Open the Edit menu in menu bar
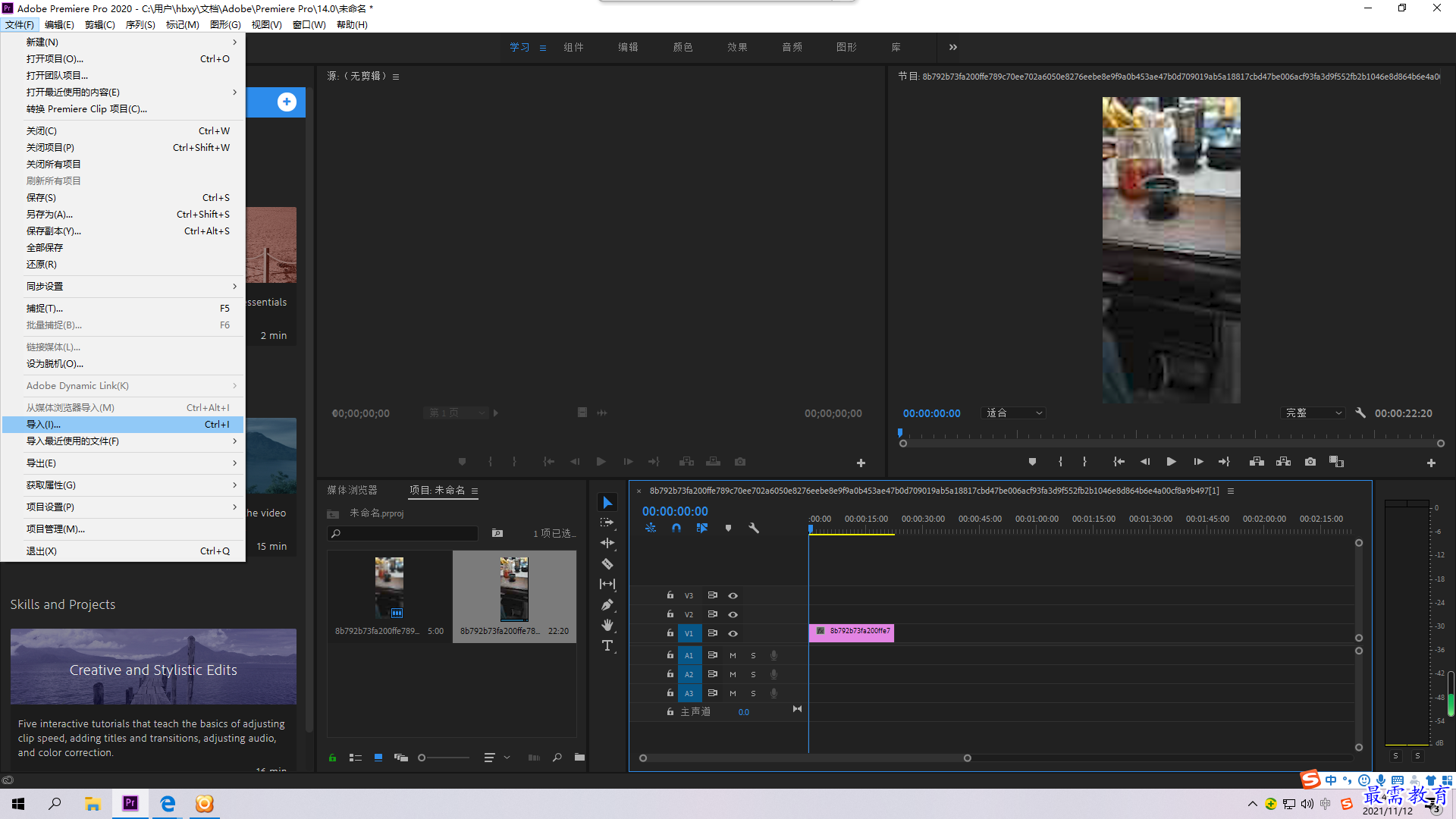This screenshot has width=1456, height=819. pyautogui.click(x=59, y=25)
